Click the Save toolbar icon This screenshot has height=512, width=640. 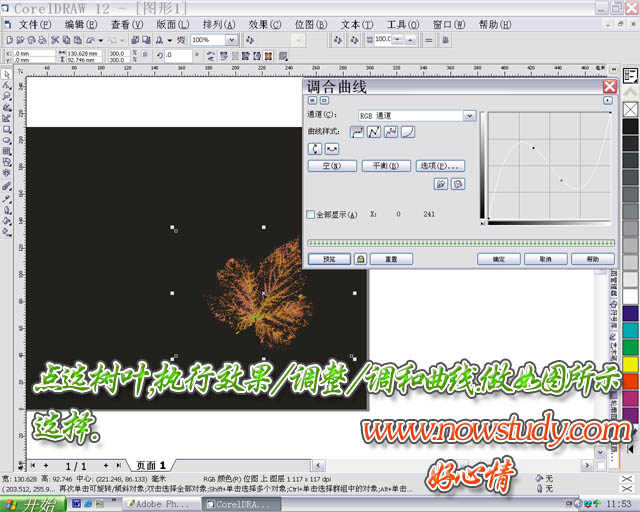[31, 40]
